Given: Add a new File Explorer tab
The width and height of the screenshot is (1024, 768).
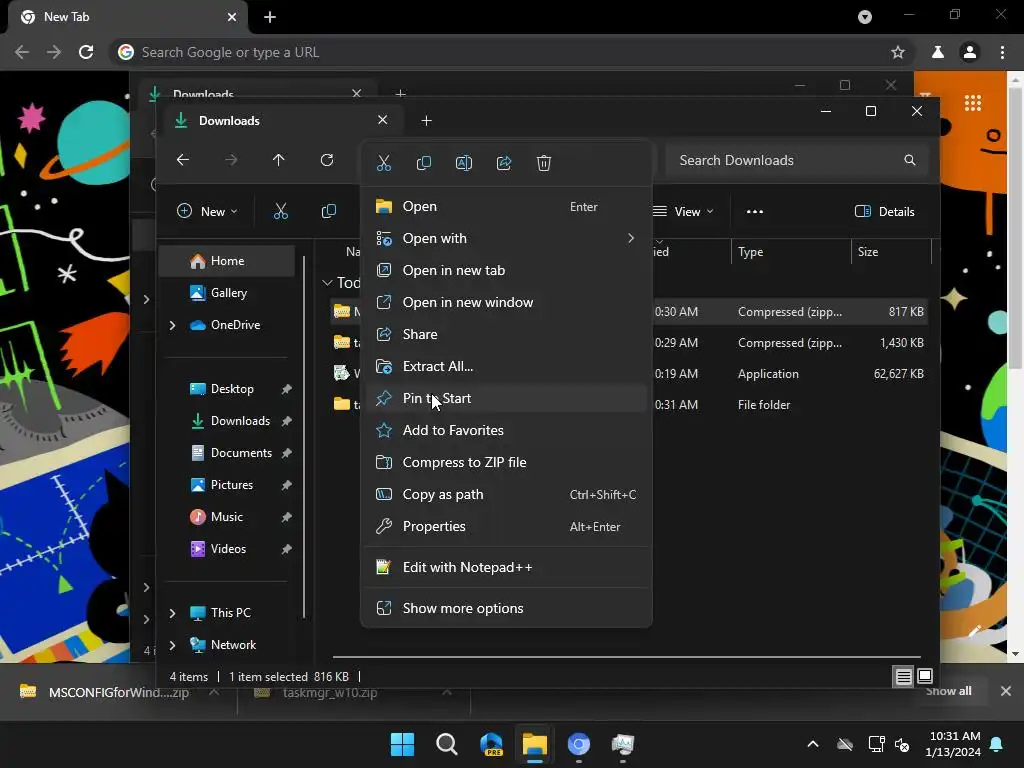Looking at the screenshot, I should [x=426, y=121].
